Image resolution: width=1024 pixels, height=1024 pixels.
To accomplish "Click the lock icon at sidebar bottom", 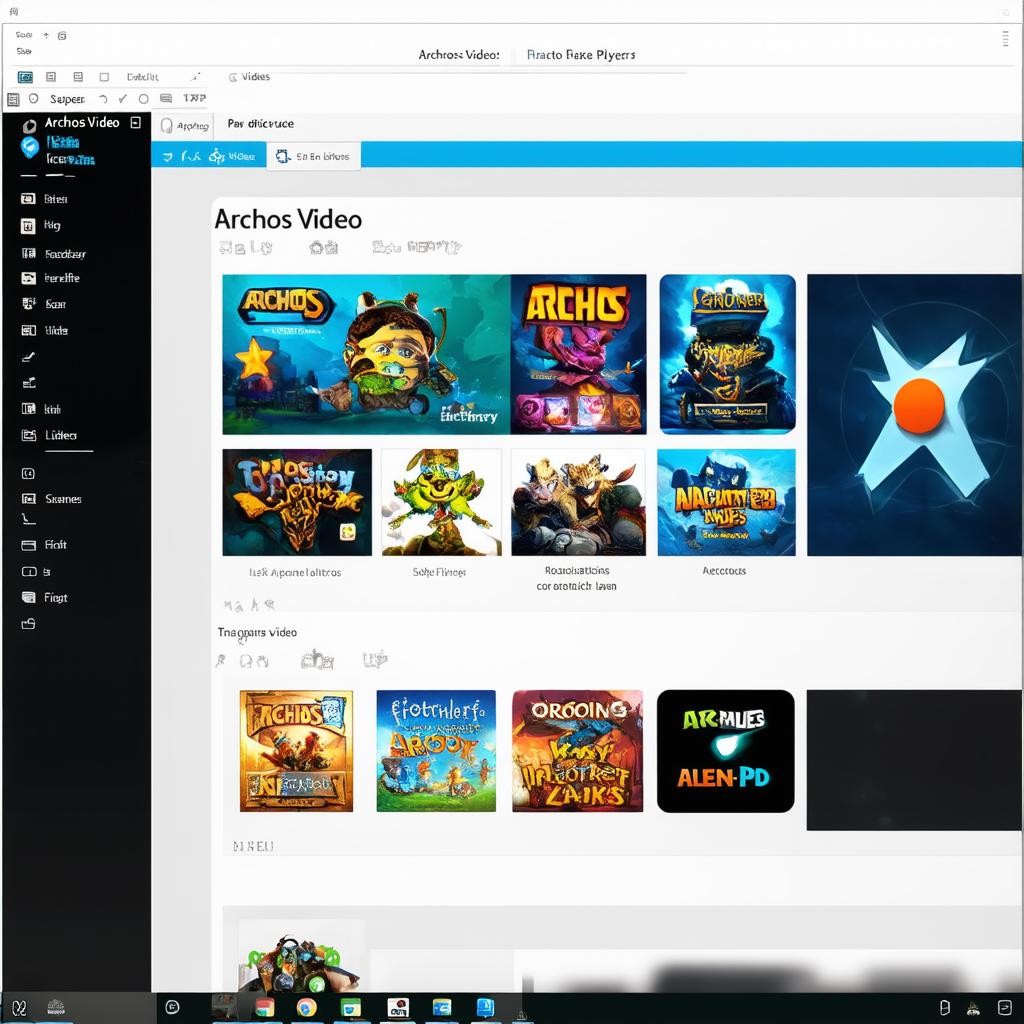I will coord(28,624).
